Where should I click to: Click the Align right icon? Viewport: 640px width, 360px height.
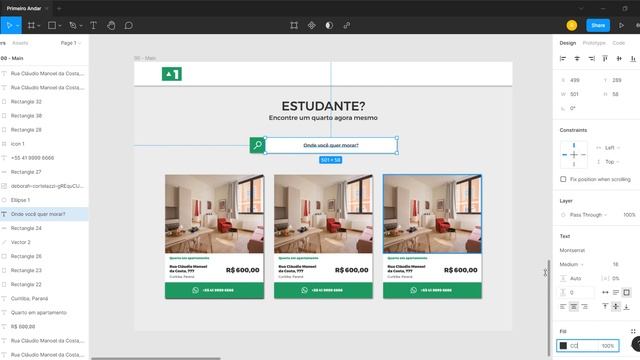[591, 59]
